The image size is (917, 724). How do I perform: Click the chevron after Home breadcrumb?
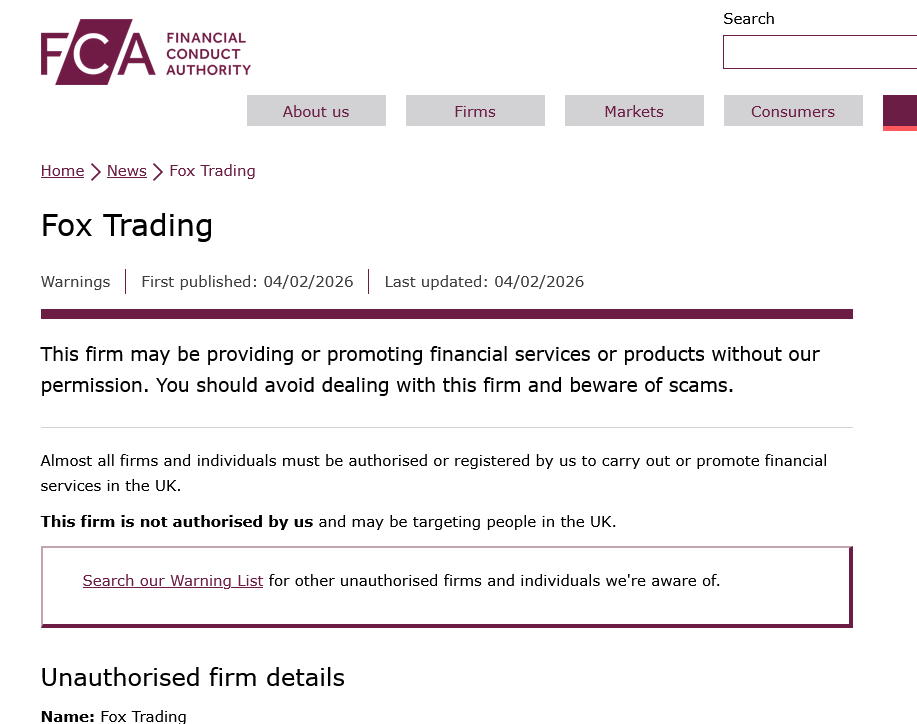[96, 171]
